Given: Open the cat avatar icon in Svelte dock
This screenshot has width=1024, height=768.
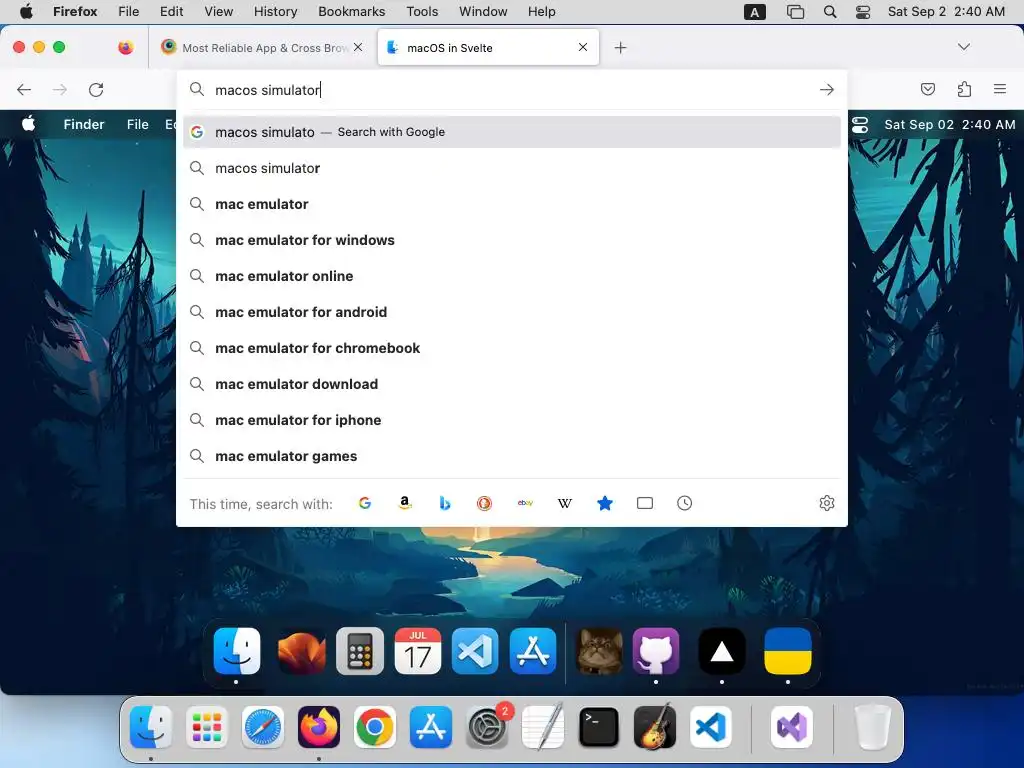Looking at the screenshot, I should [599, 651].
